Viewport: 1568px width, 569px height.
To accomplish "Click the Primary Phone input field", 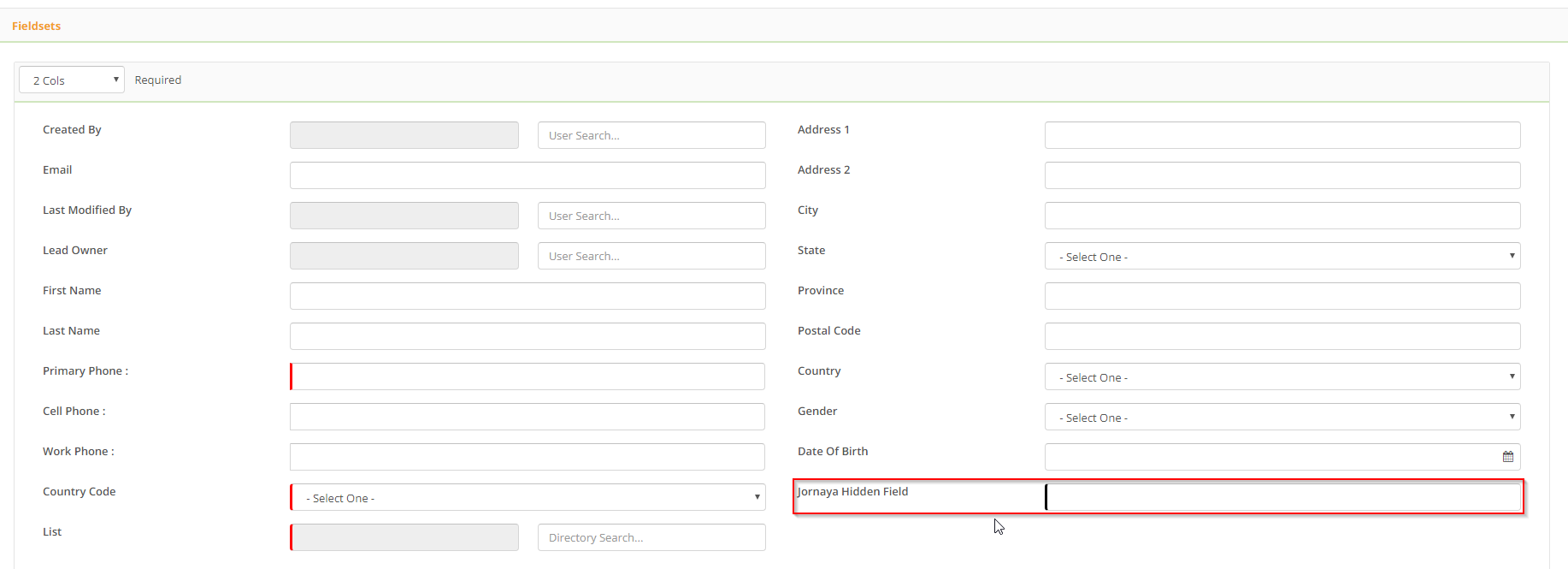I will [528, 376].
